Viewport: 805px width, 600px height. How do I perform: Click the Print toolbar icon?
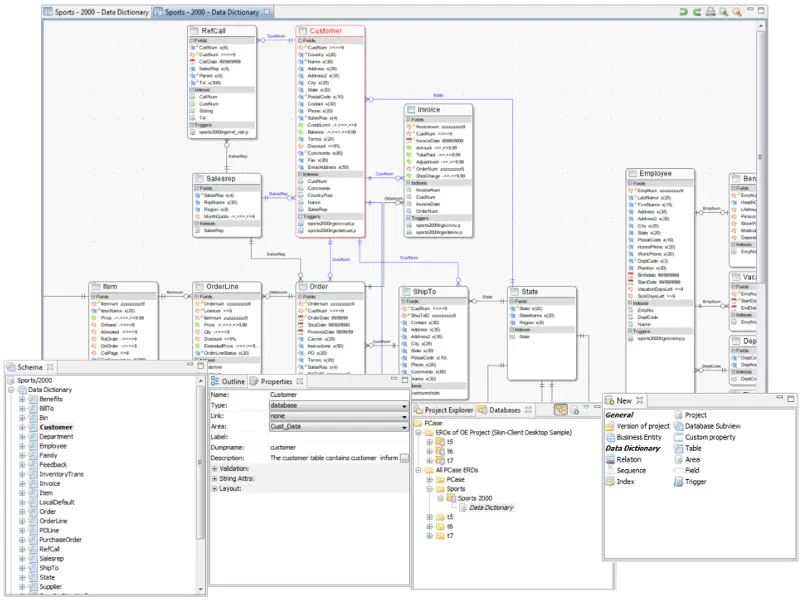click(x=711, y=12)
